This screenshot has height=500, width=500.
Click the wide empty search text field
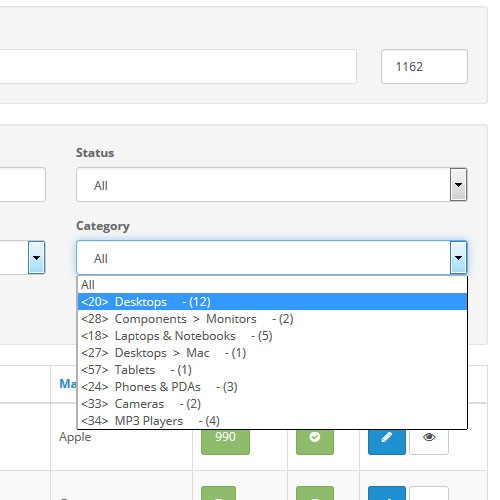(x=178, y=66)
